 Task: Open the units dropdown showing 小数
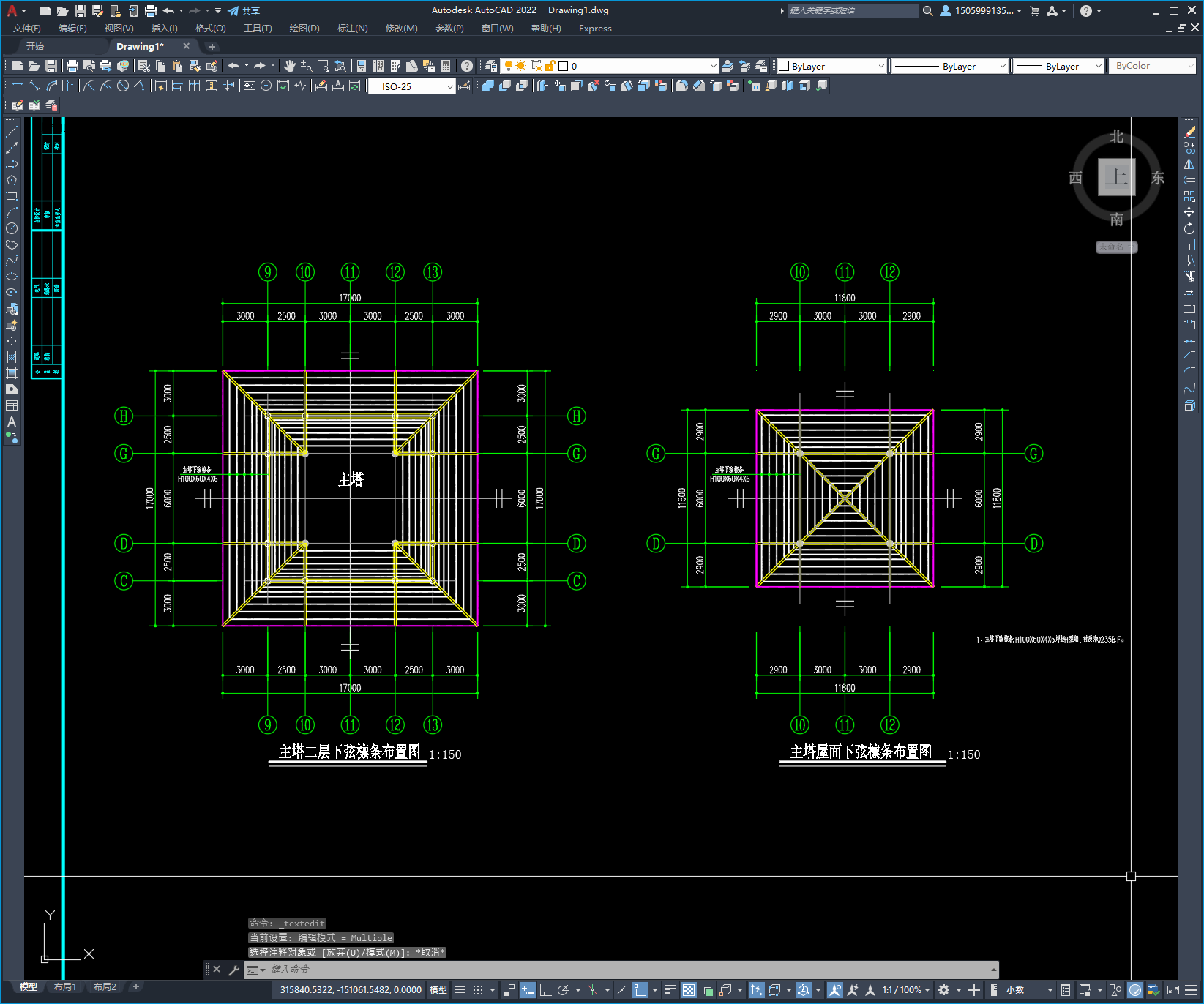click(x=1029, y=990)
